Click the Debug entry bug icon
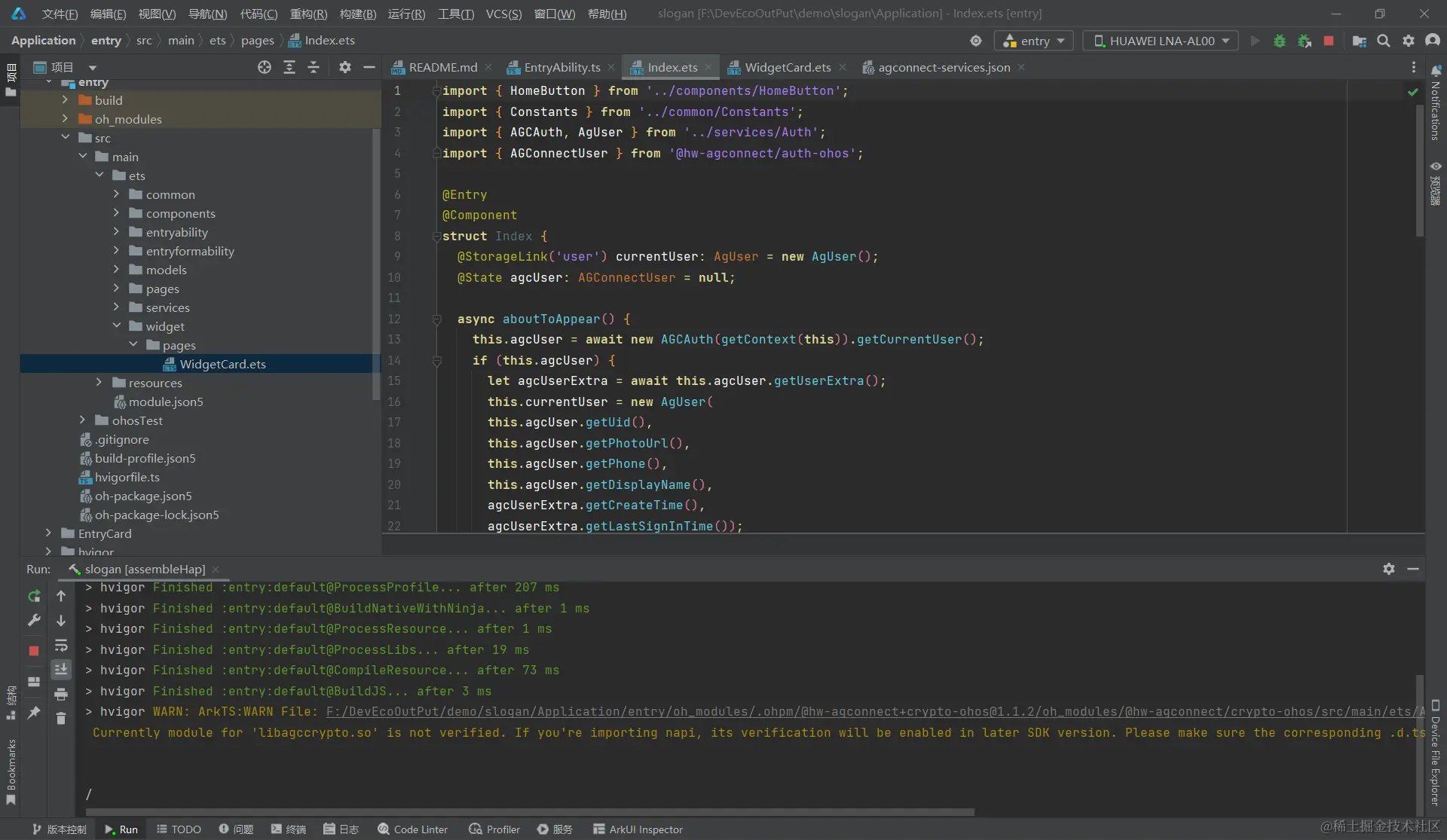1447x840 pixels. click(x=1279, y=41)
